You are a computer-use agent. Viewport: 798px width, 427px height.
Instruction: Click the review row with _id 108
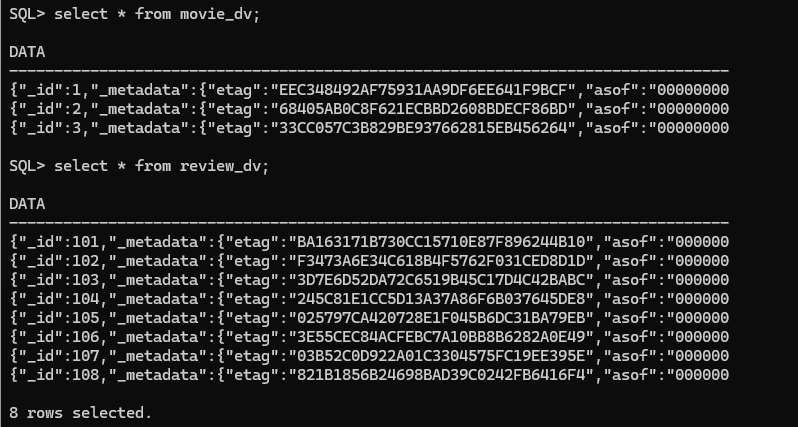coord(368,375)
